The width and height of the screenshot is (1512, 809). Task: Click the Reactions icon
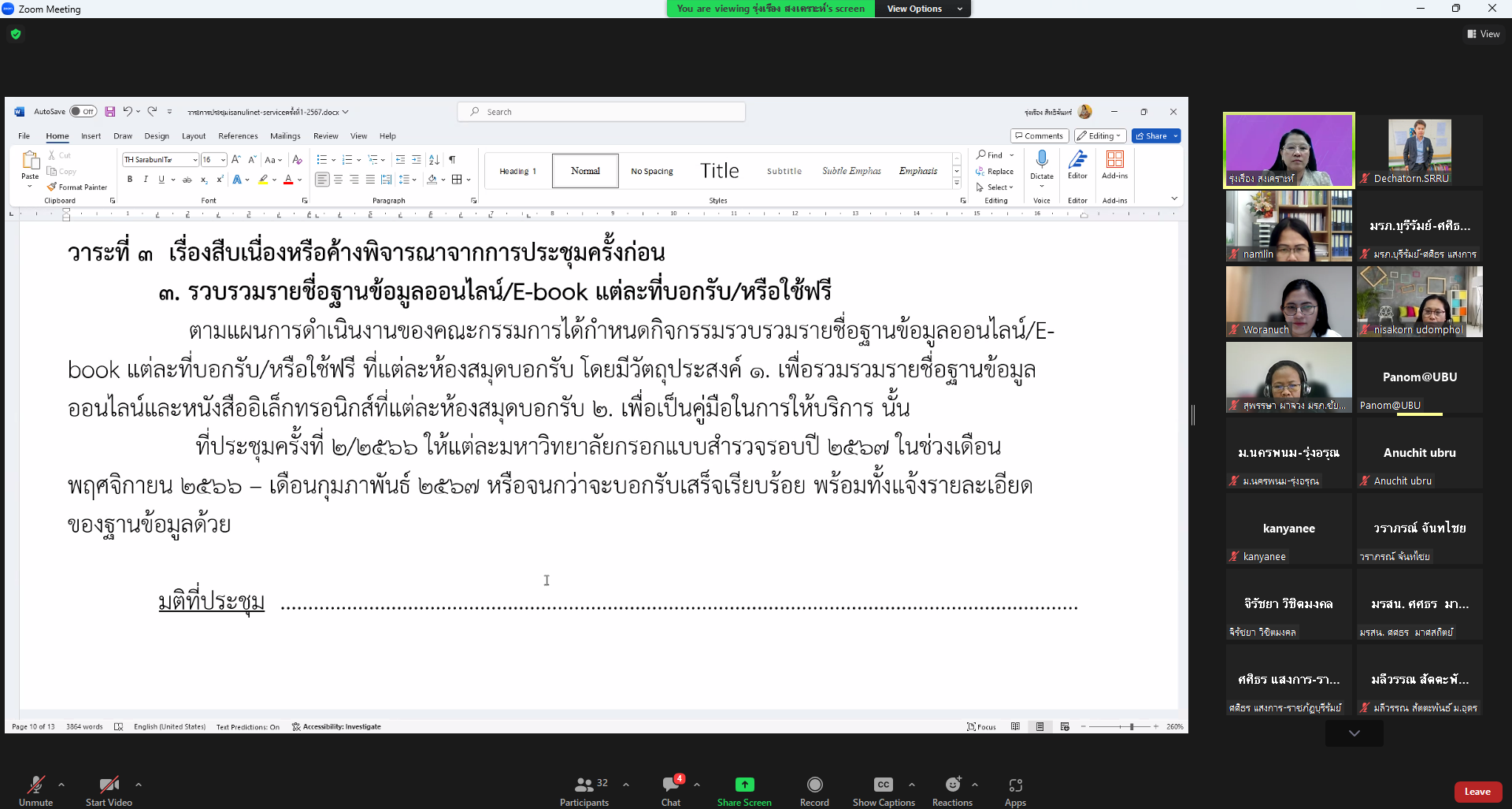click(x=952, y=785)
